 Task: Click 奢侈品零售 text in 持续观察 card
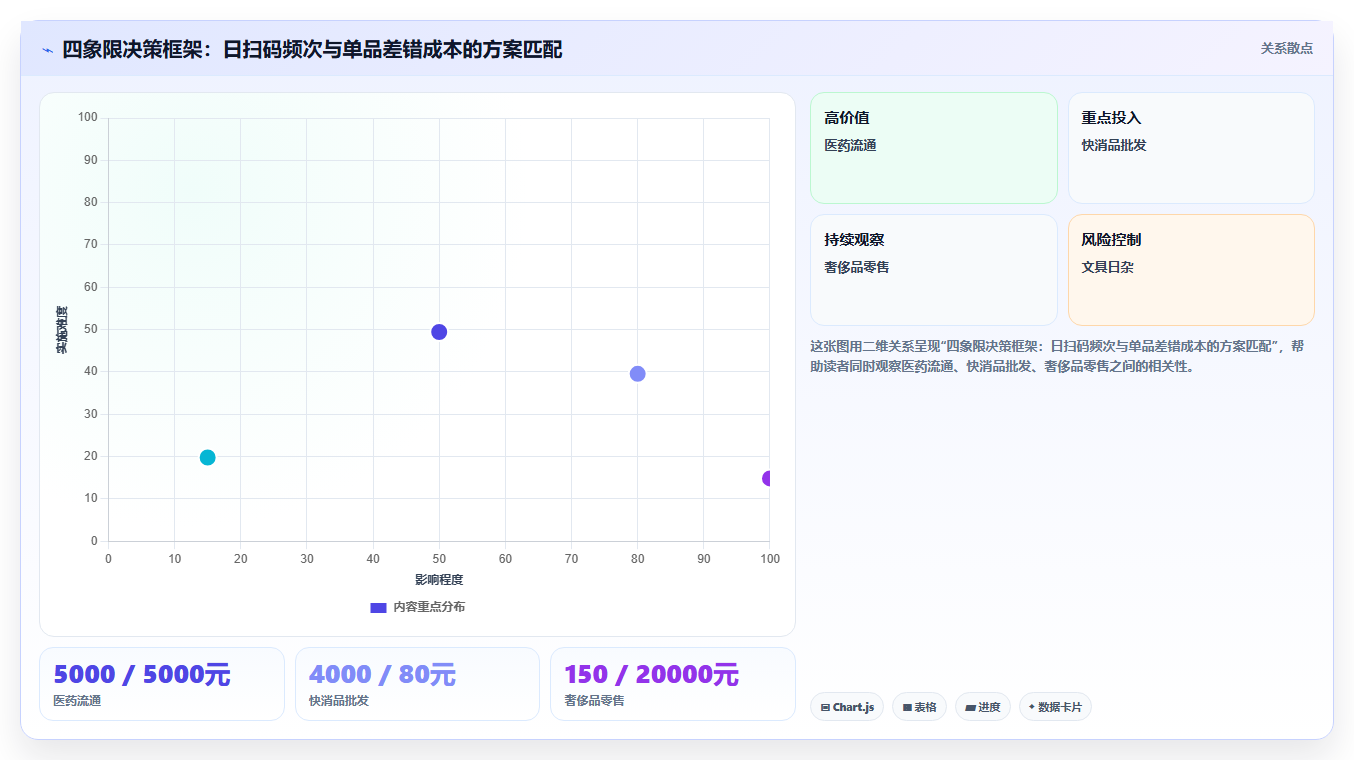pos(857,267)
